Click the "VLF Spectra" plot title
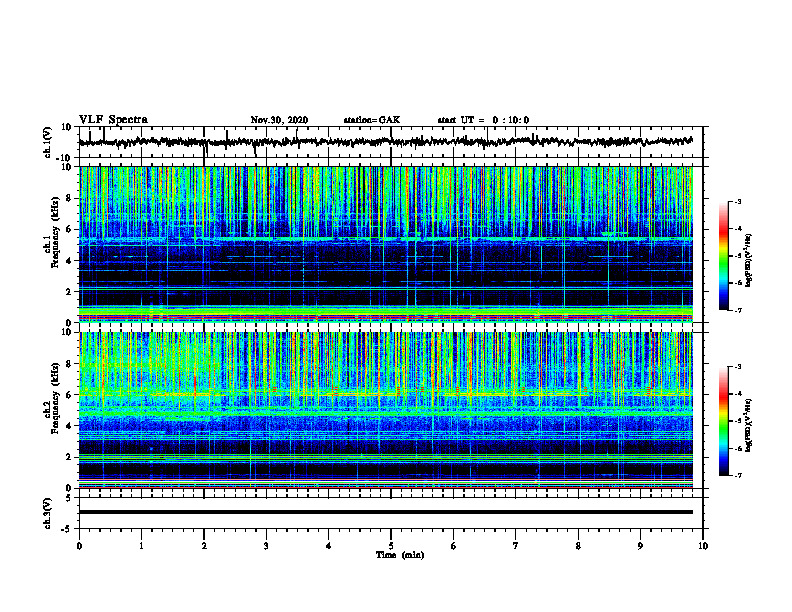 point(113,120)
